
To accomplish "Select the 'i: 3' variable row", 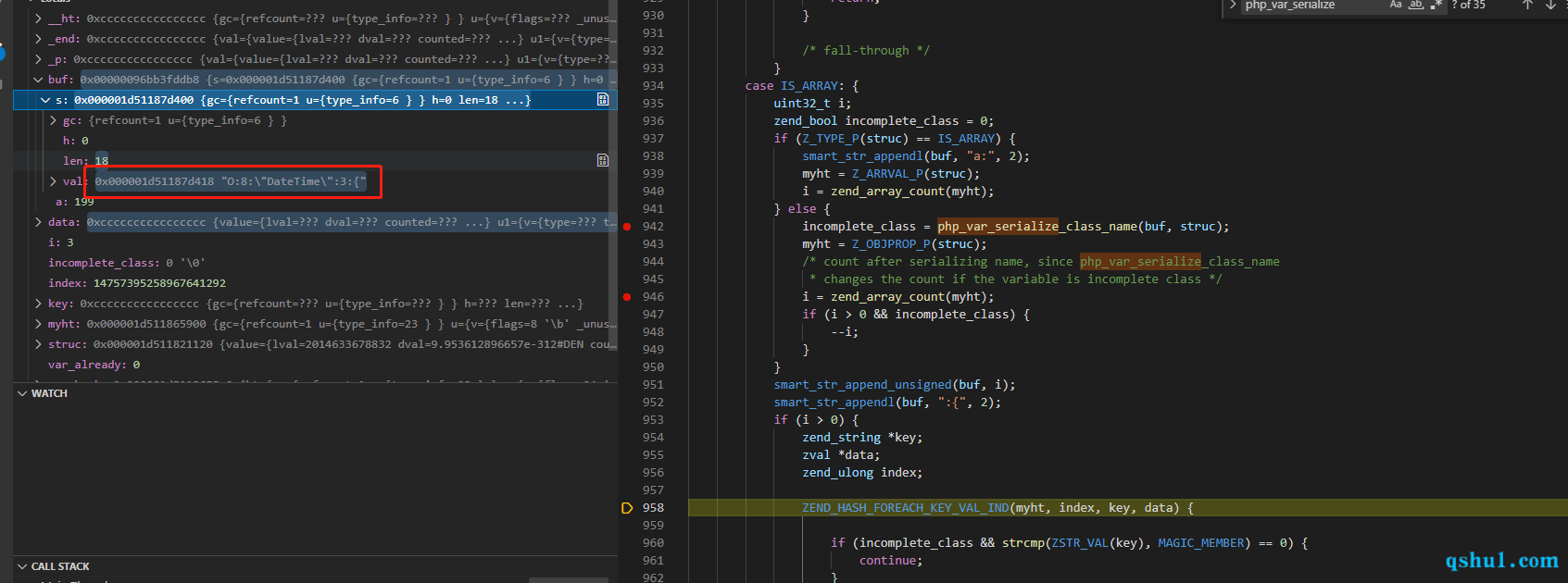I will point(315,242).
